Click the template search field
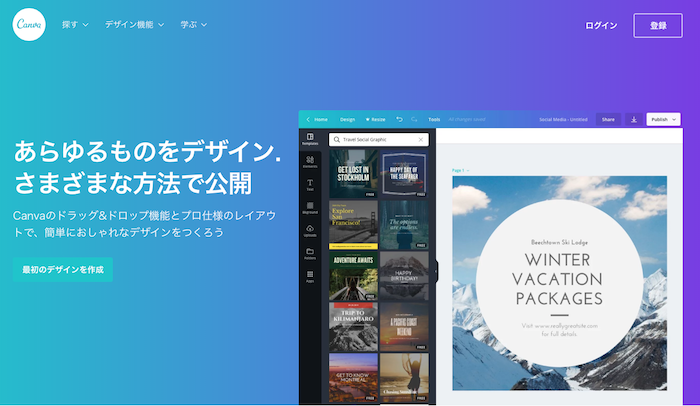 379,139
